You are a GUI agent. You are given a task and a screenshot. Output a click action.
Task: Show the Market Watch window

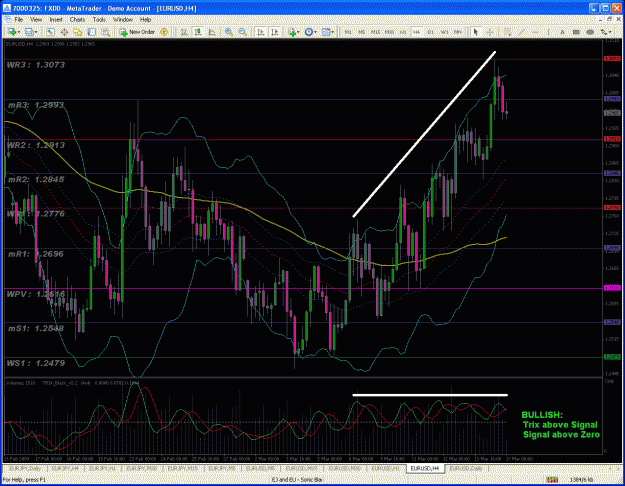tap(50, 32)
